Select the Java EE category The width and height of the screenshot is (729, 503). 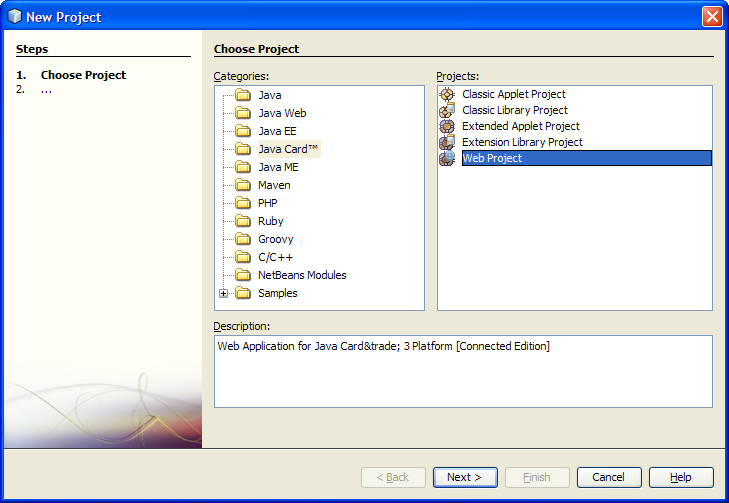tap(277, 131)
